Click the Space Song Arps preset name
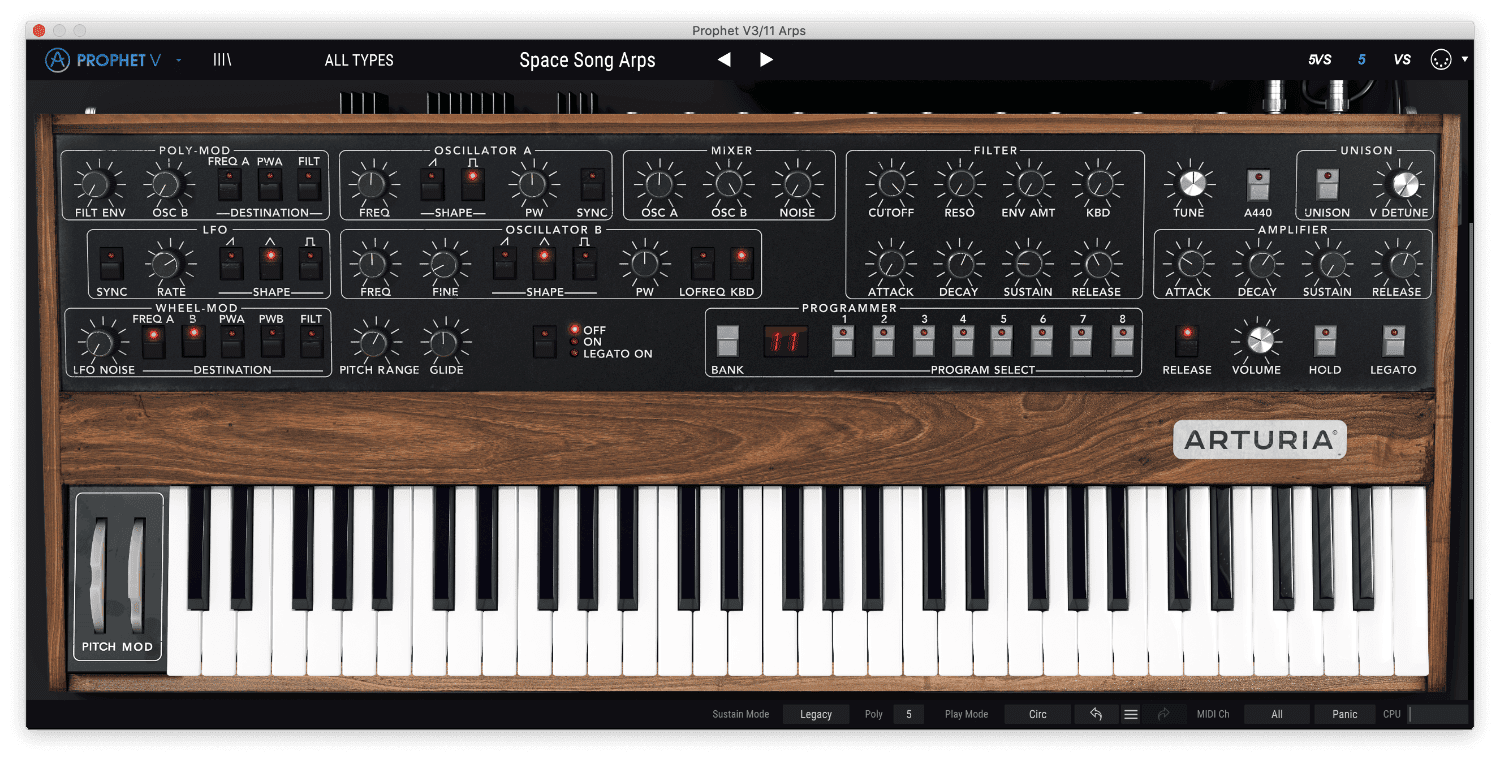The height and width of the screenshot is (760, 1500). [x=587, y=60]
